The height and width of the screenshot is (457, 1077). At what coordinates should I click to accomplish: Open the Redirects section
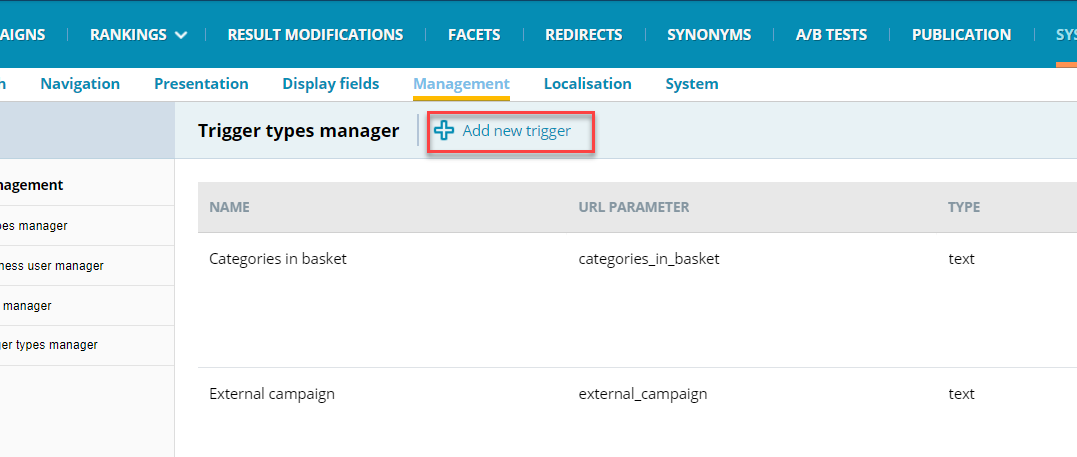[584, 34]
